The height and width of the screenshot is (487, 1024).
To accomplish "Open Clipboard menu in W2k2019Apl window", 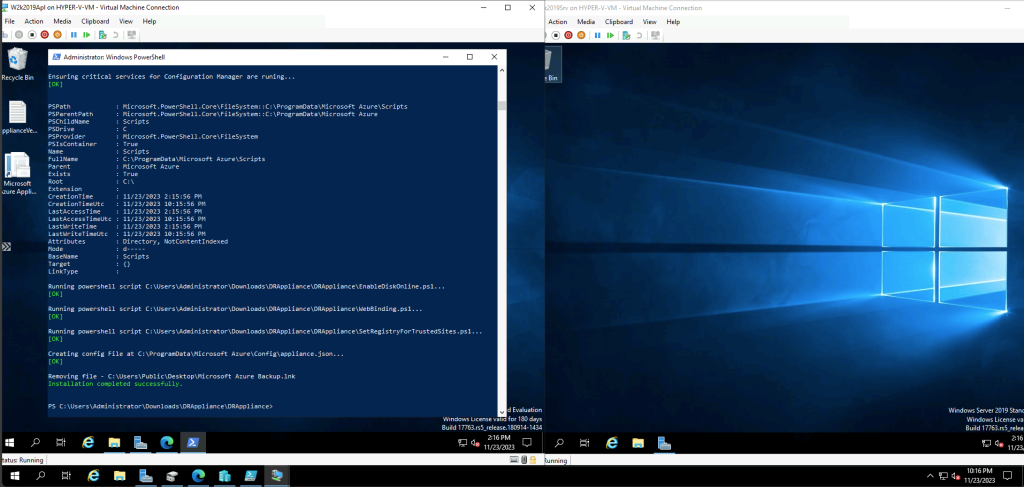I will 95,22.
